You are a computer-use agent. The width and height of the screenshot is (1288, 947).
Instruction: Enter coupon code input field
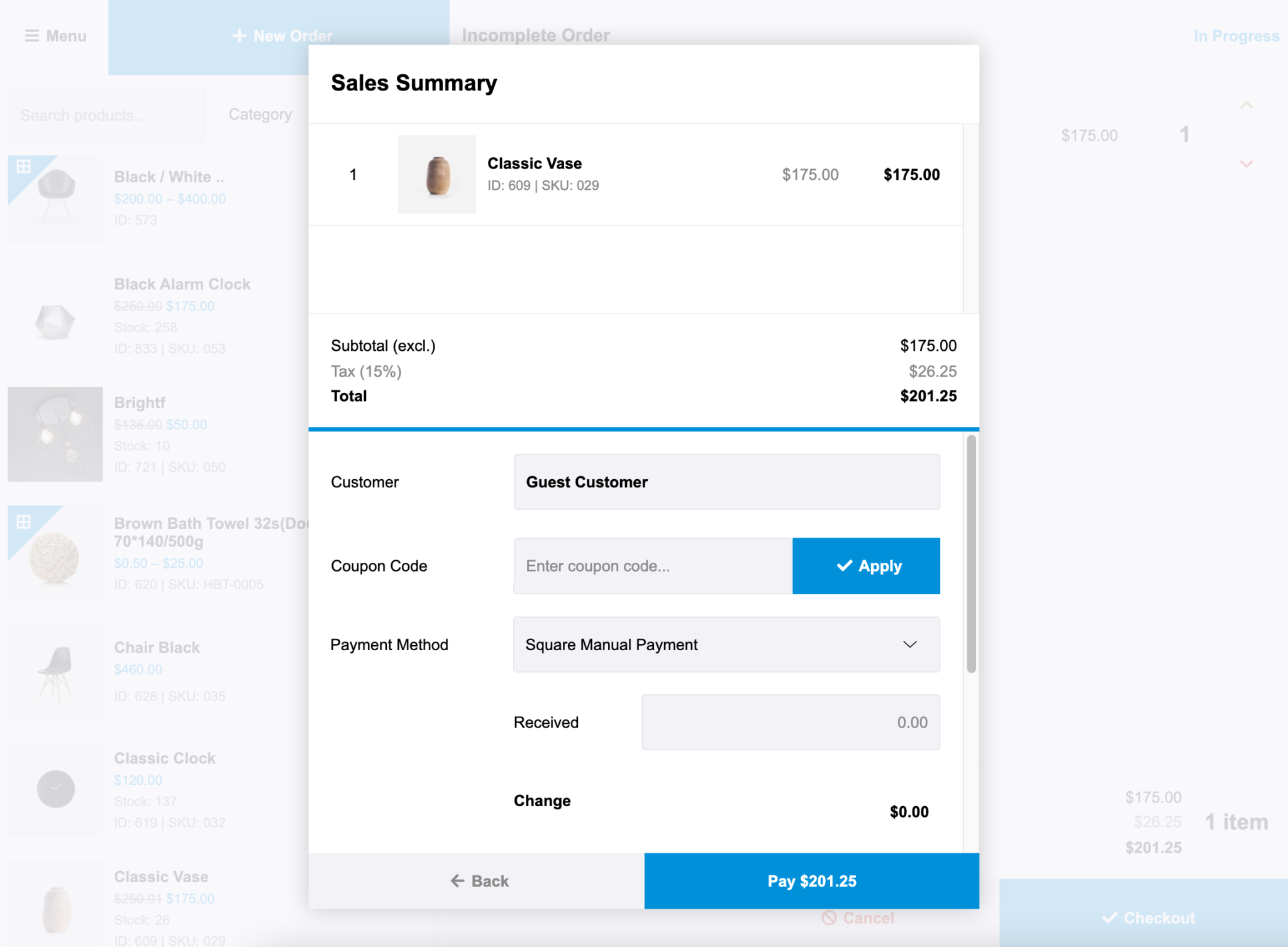[x=651, y=565]
